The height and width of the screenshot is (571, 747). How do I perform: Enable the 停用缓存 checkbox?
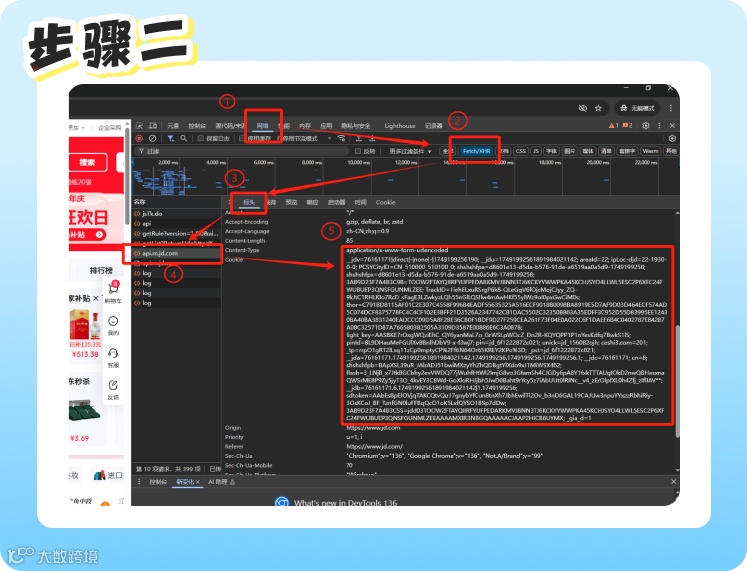[x=242, y=139]
